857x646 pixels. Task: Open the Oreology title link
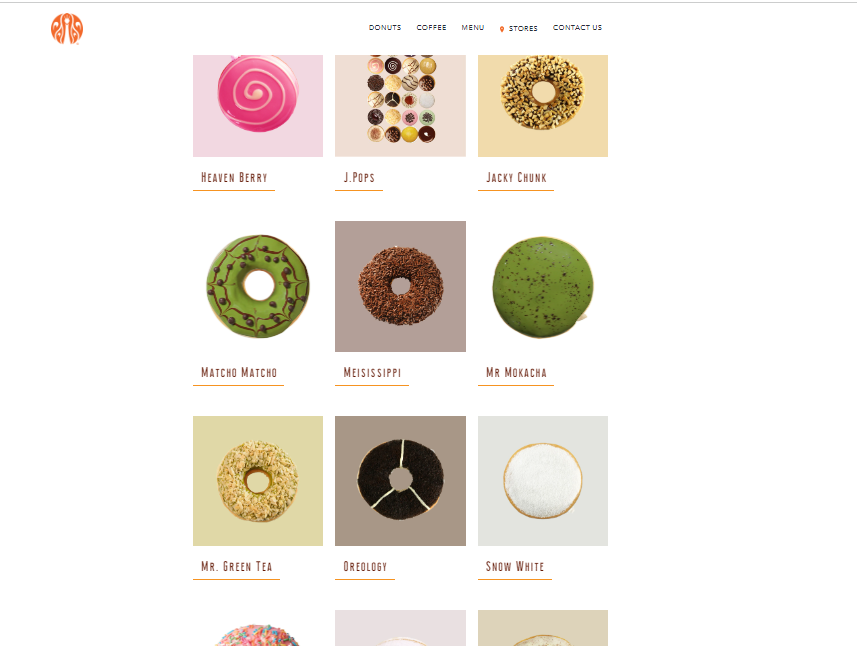365,567
